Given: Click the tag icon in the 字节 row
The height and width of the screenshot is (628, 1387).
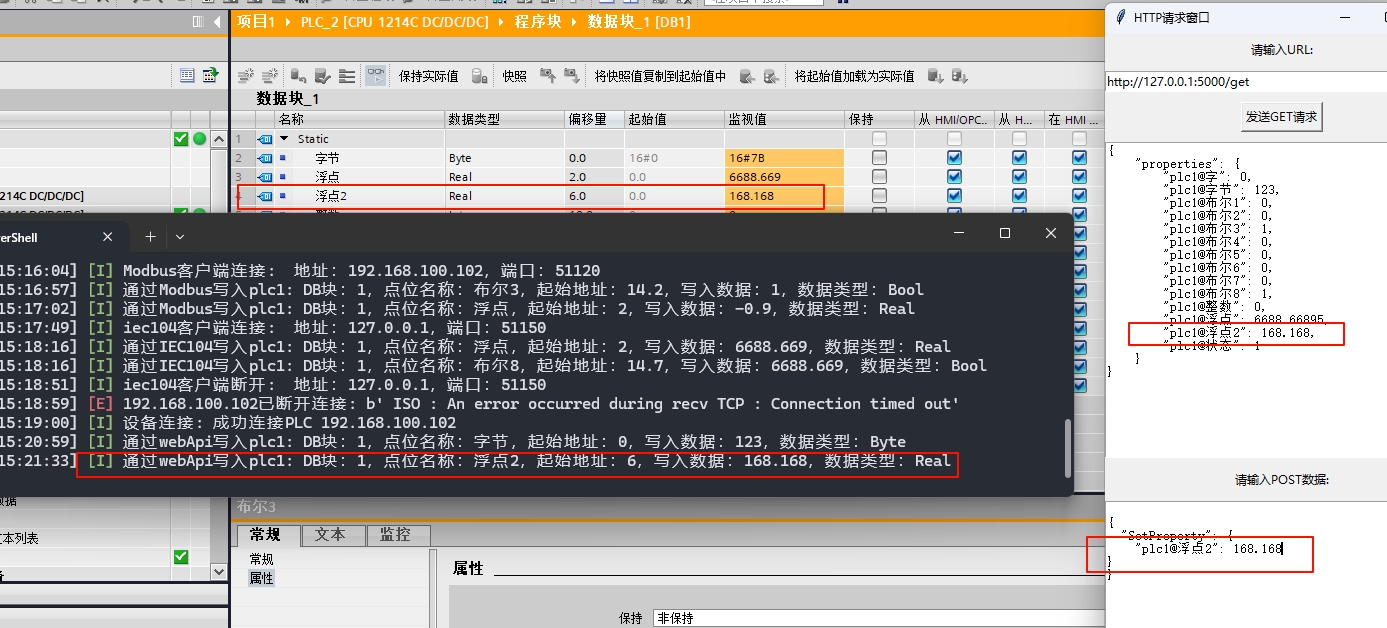Looking at the screenshot, I should pos(265,158).
